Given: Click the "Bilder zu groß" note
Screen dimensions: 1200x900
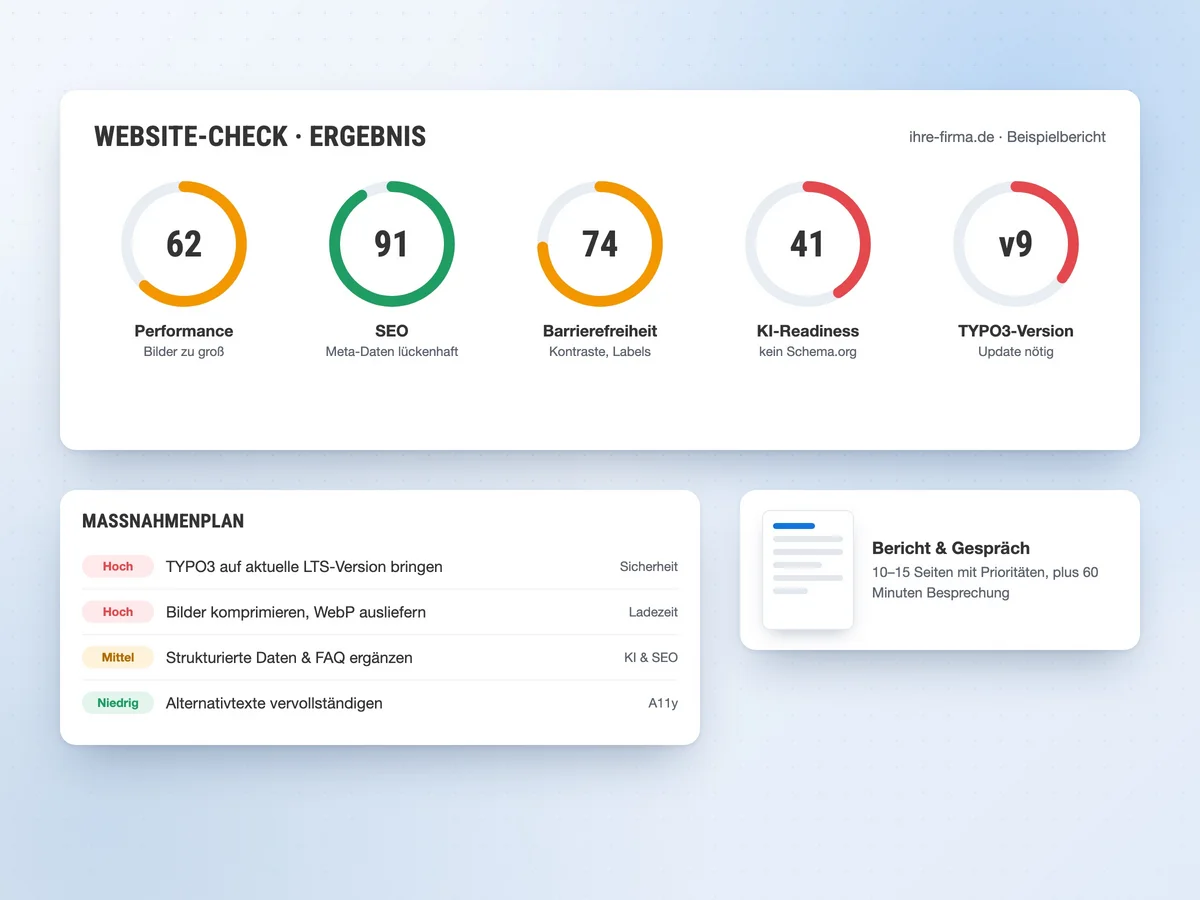Looking at the screenshot, I should pyautogui.click(x=184, y=352).
